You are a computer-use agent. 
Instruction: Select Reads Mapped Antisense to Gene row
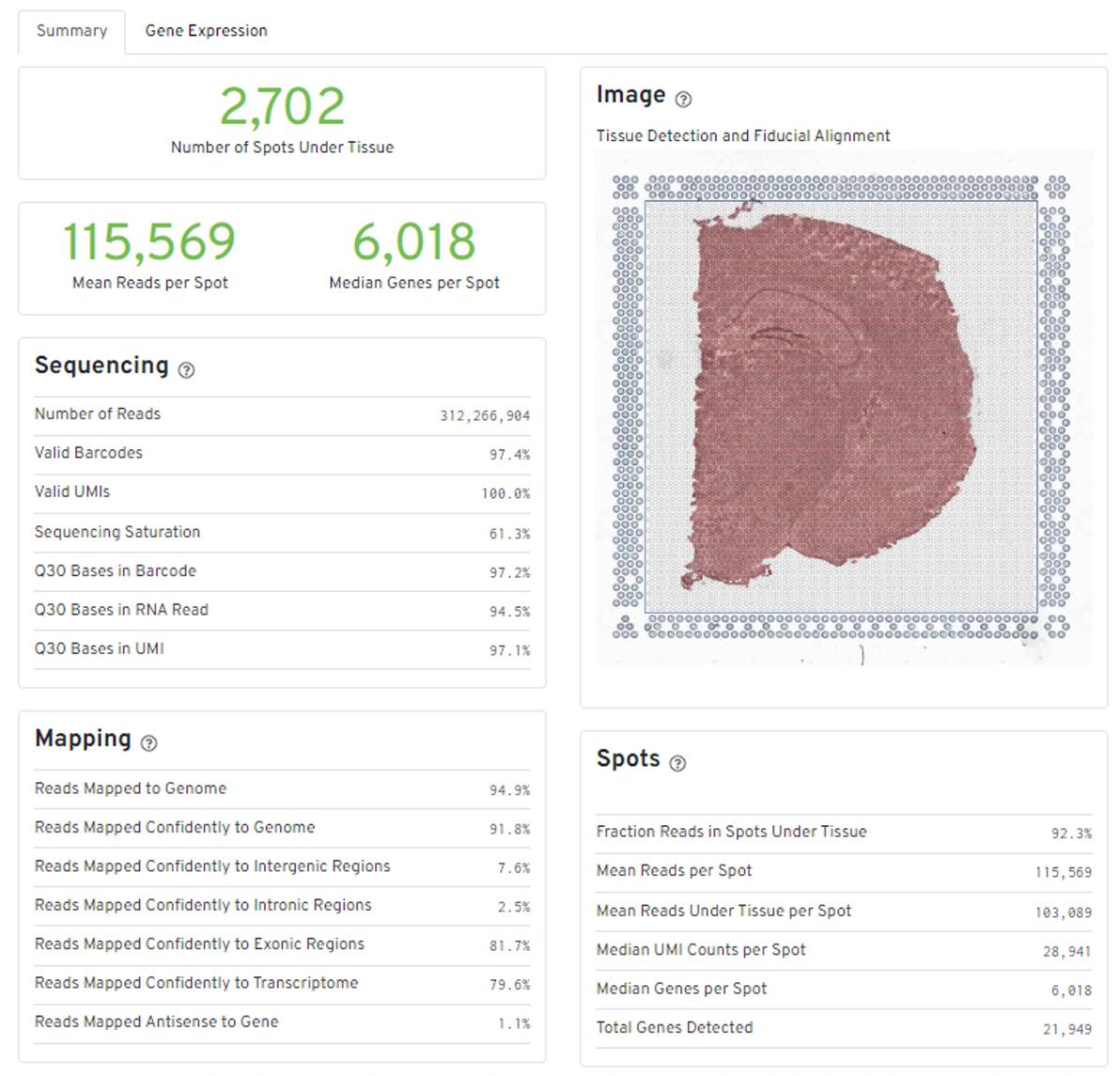282,1023
